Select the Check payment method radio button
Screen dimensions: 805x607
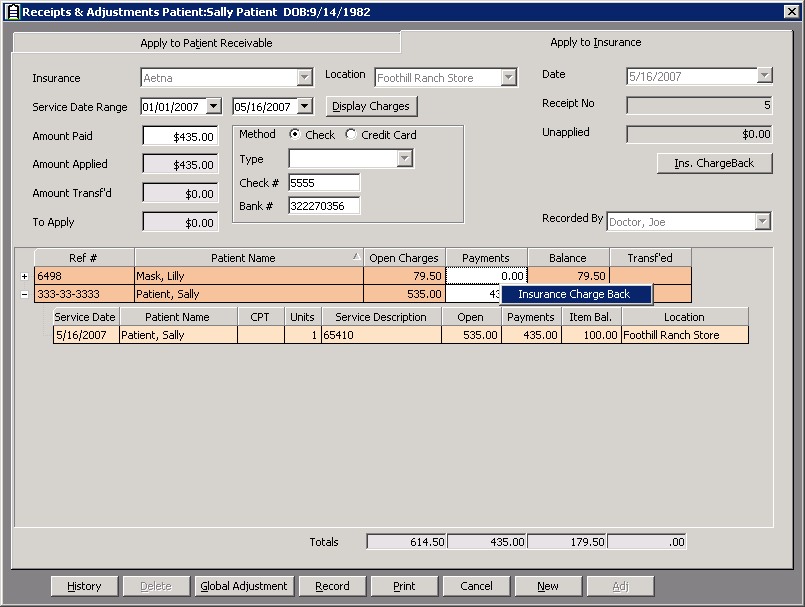tap(295, 135)
